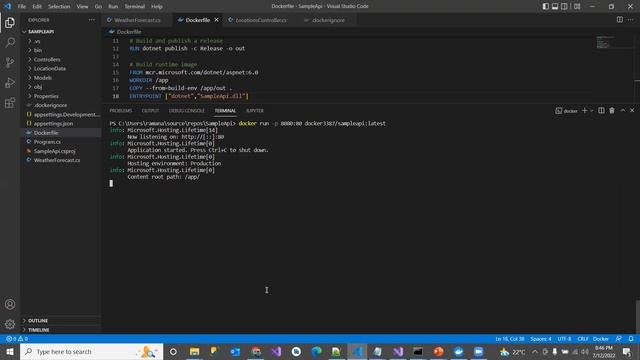Split the editor right
Image resolution: width=640 pixels, height=360 pixels.
(x=620, y=20)
